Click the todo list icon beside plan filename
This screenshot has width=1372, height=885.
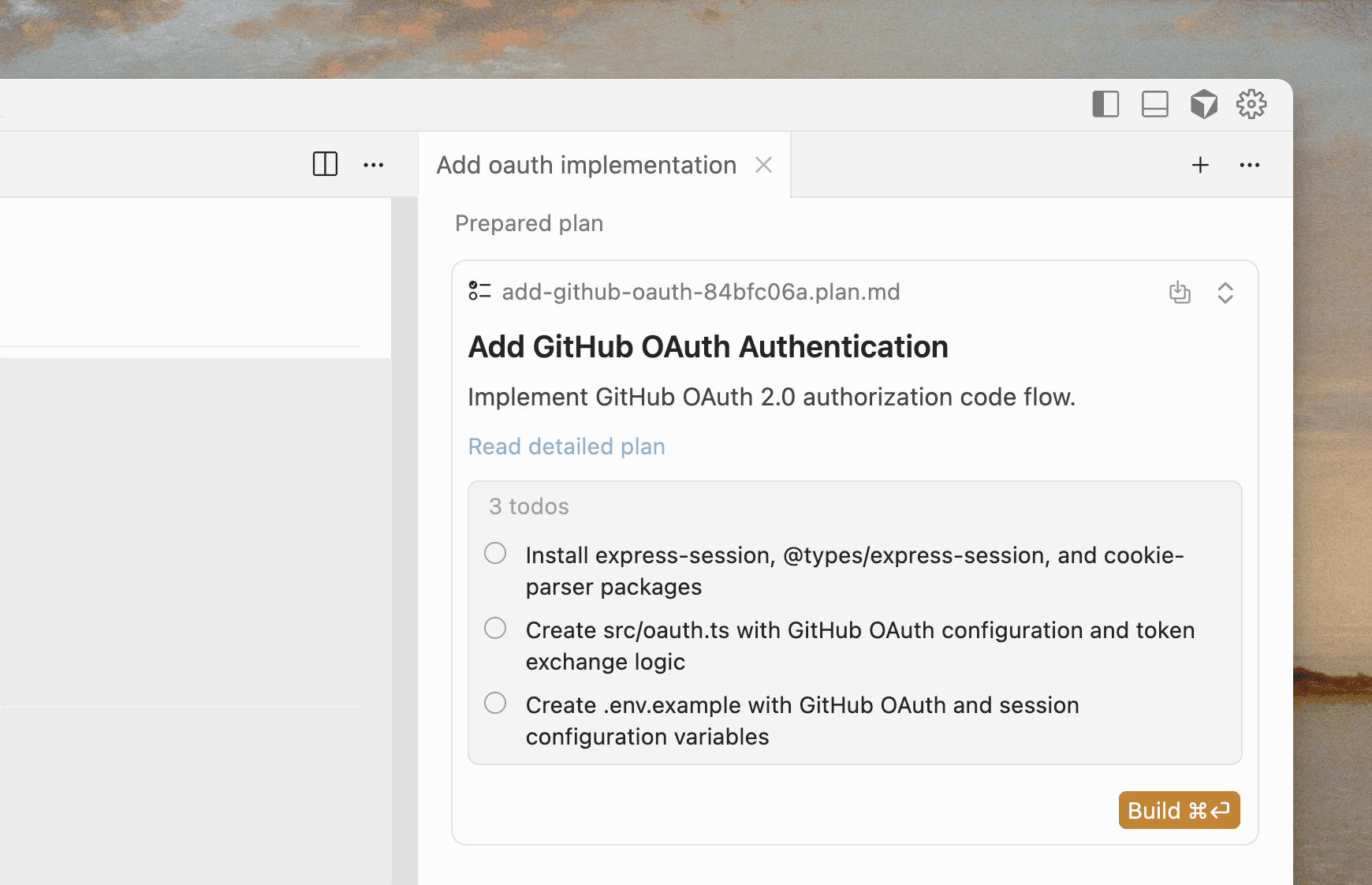(479, 291)
